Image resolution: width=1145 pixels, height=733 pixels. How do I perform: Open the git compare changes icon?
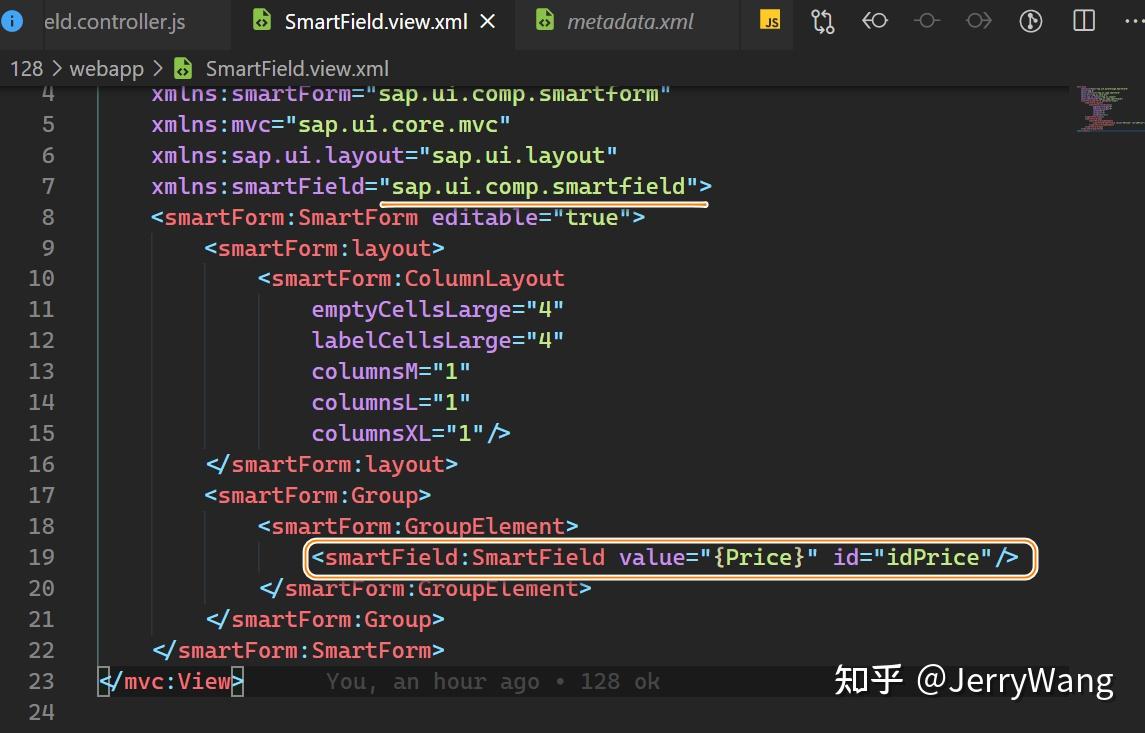tap(822, 20)
